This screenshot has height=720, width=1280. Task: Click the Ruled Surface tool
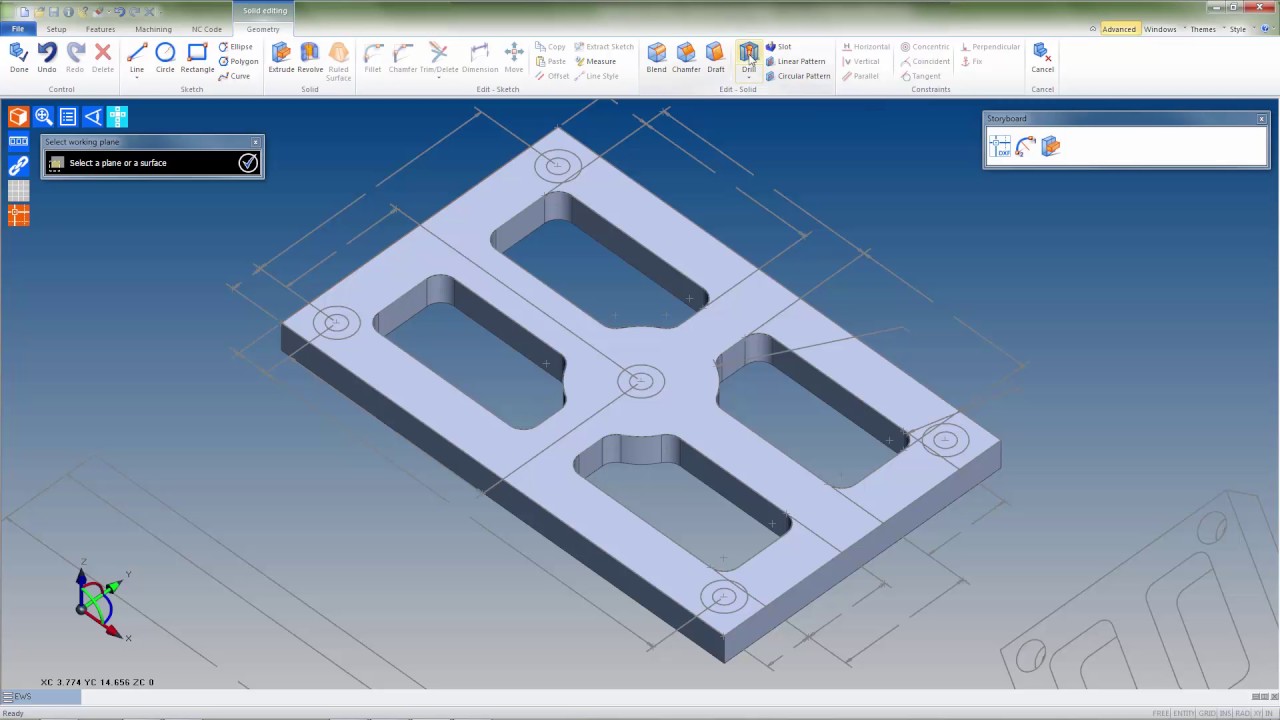point(339,61)
